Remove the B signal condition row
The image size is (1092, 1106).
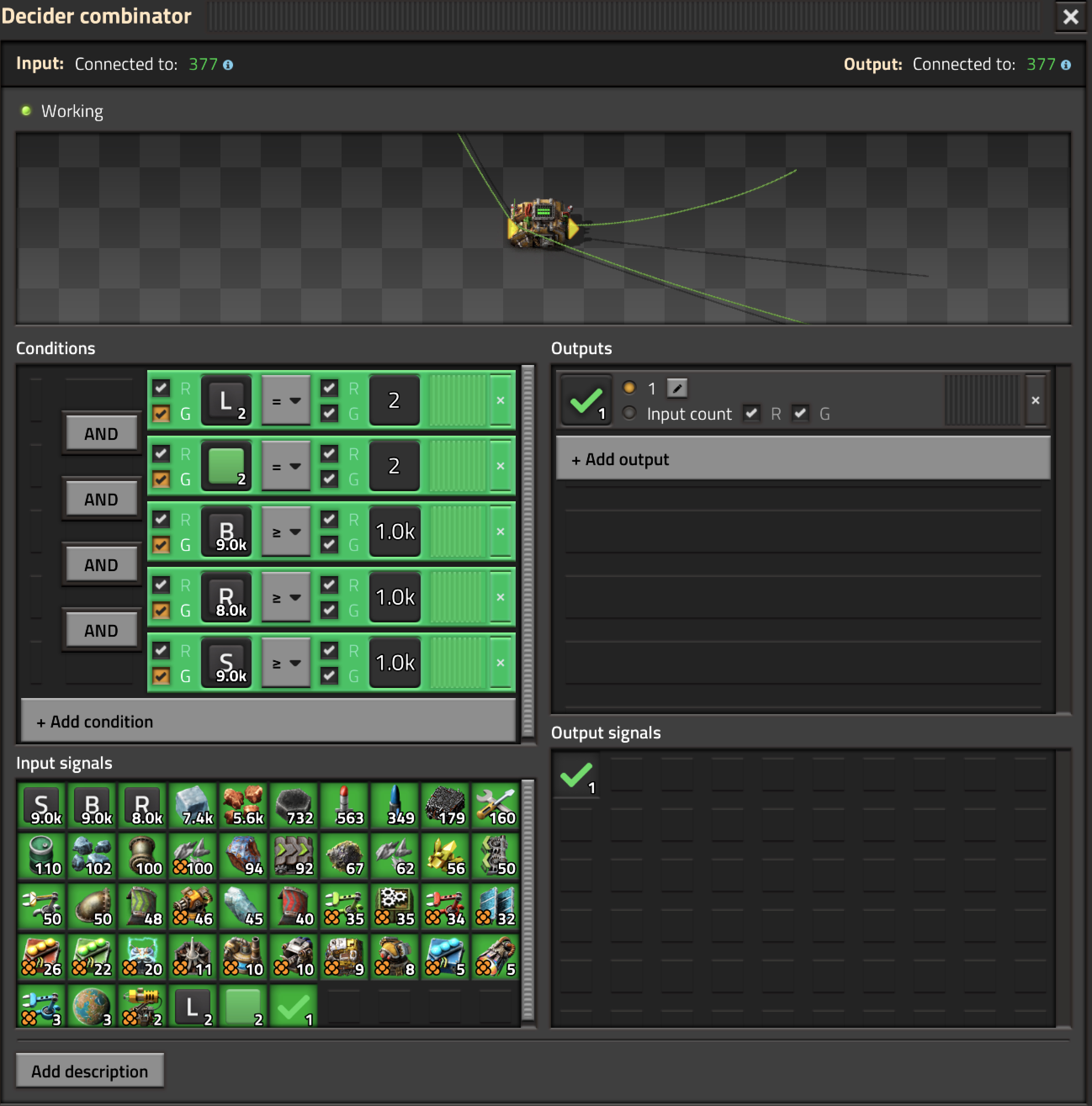(x=501, y=531)
